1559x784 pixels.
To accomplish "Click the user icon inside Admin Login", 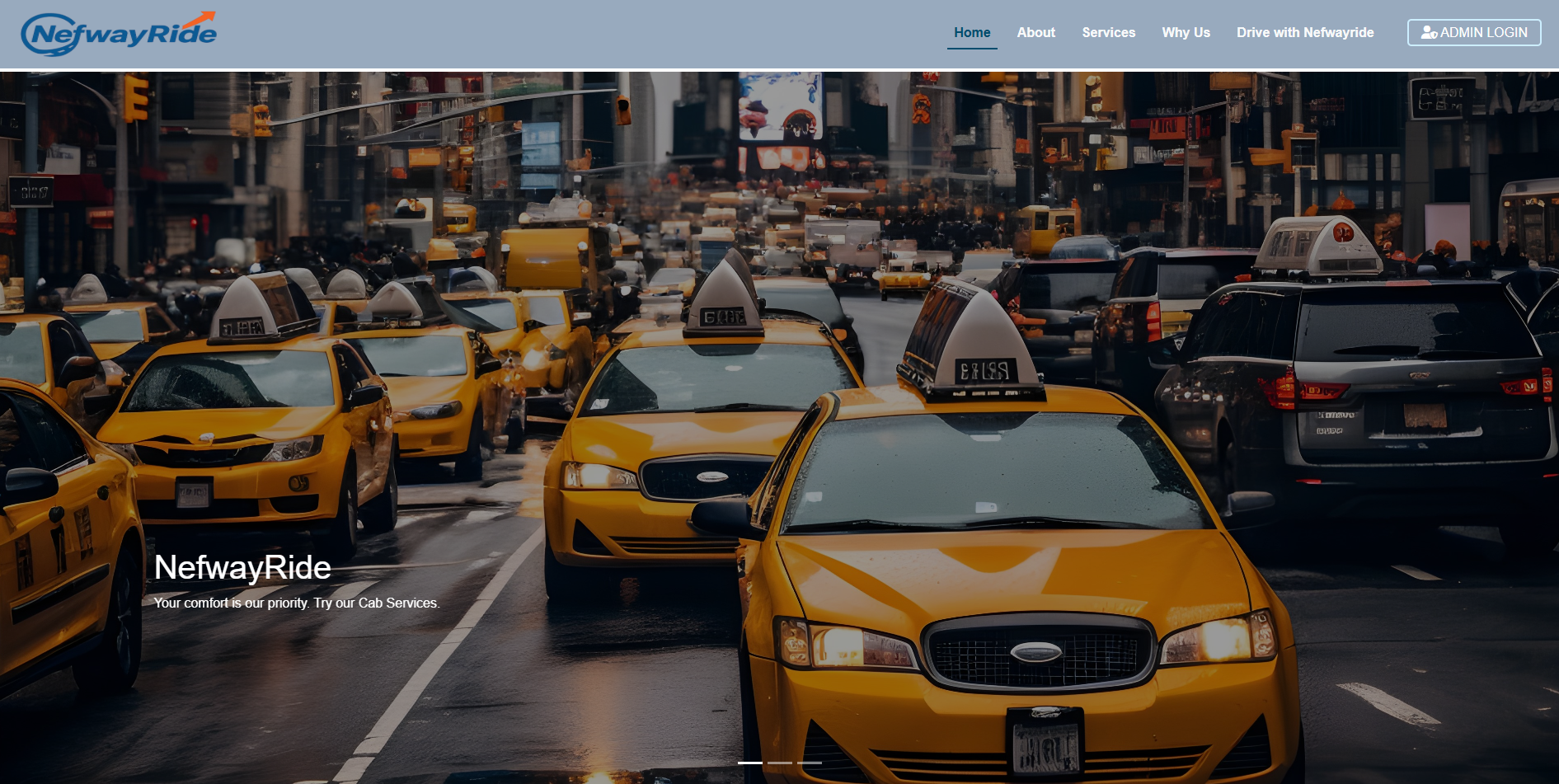I will [x=1429, y=33].
